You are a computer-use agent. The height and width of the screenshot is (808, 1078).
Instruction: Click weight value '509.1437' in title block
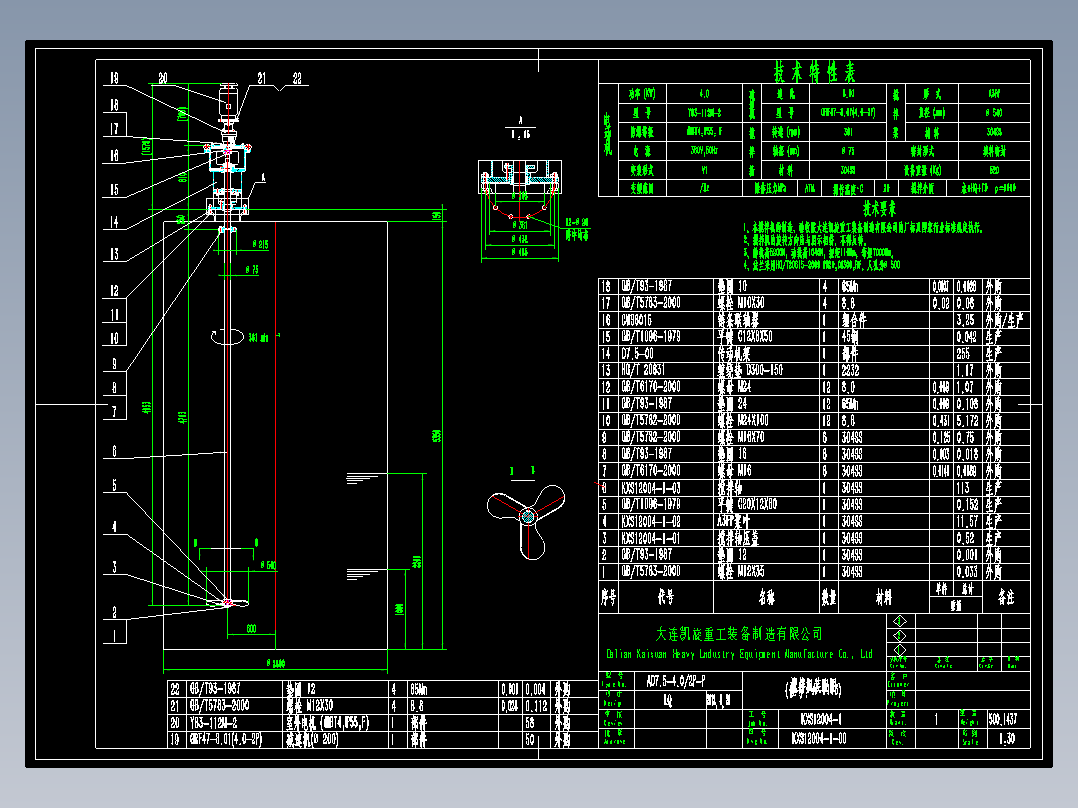tap(1003, 719)
